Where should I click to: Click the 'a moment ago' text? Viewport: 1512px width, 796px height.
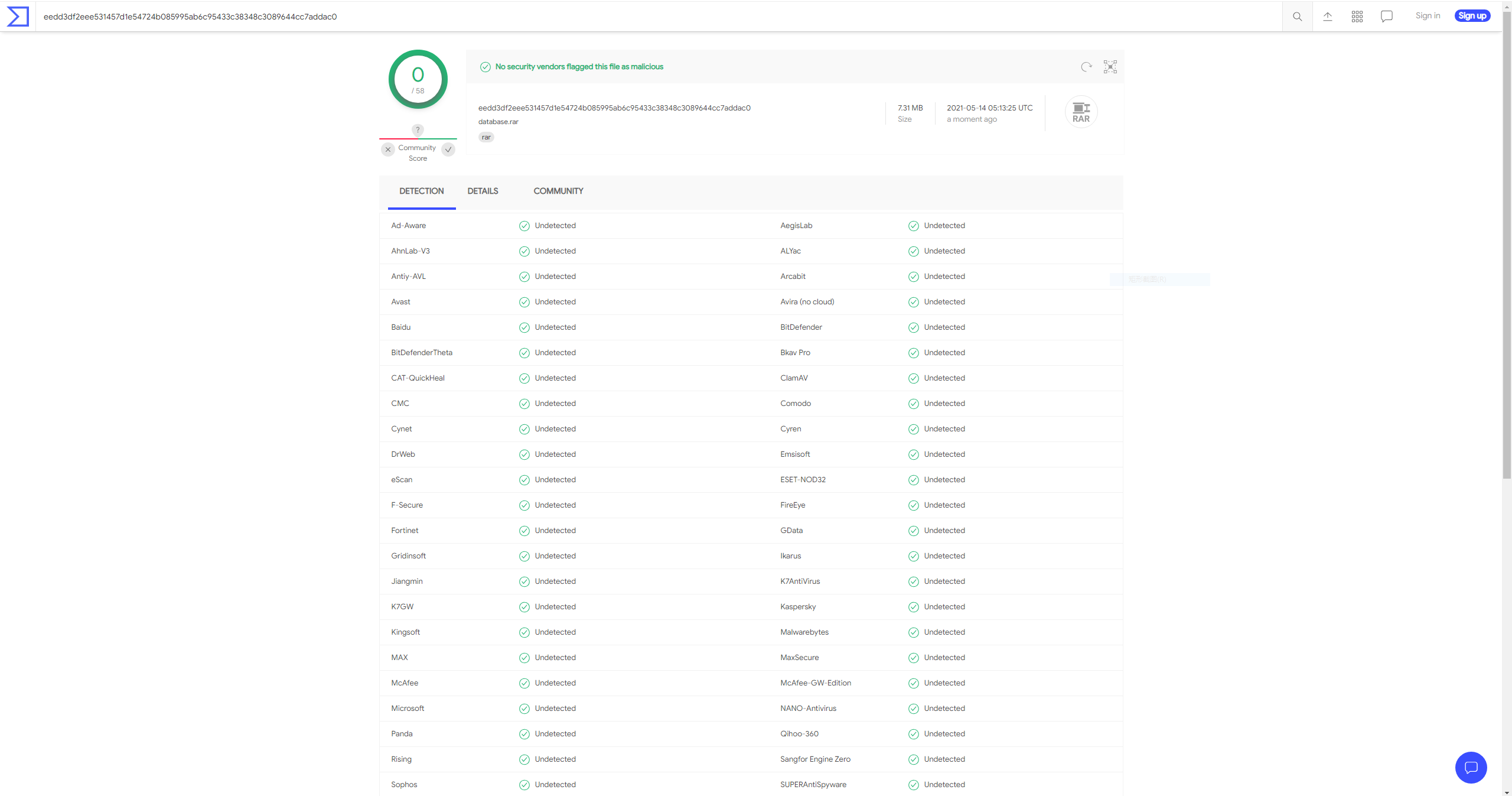click(x=972, y=119)
